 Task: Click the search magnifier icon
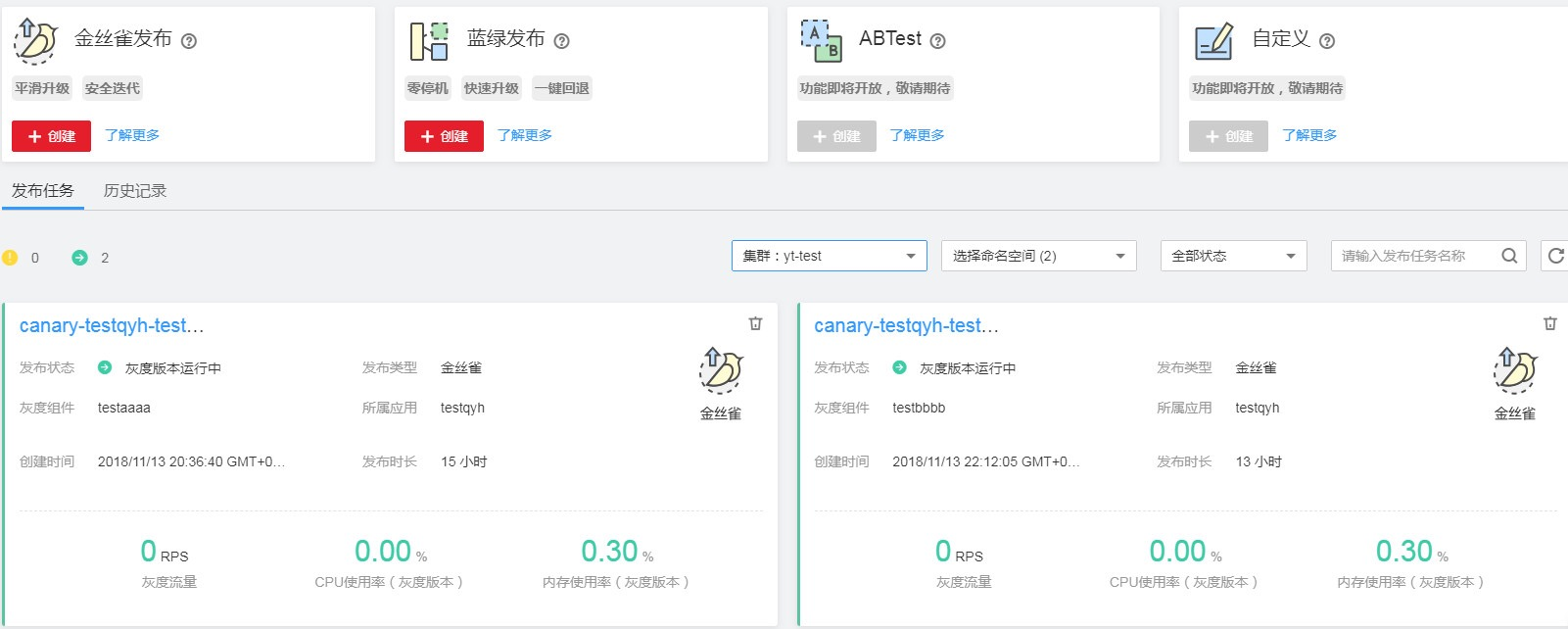pos(1509,256)
